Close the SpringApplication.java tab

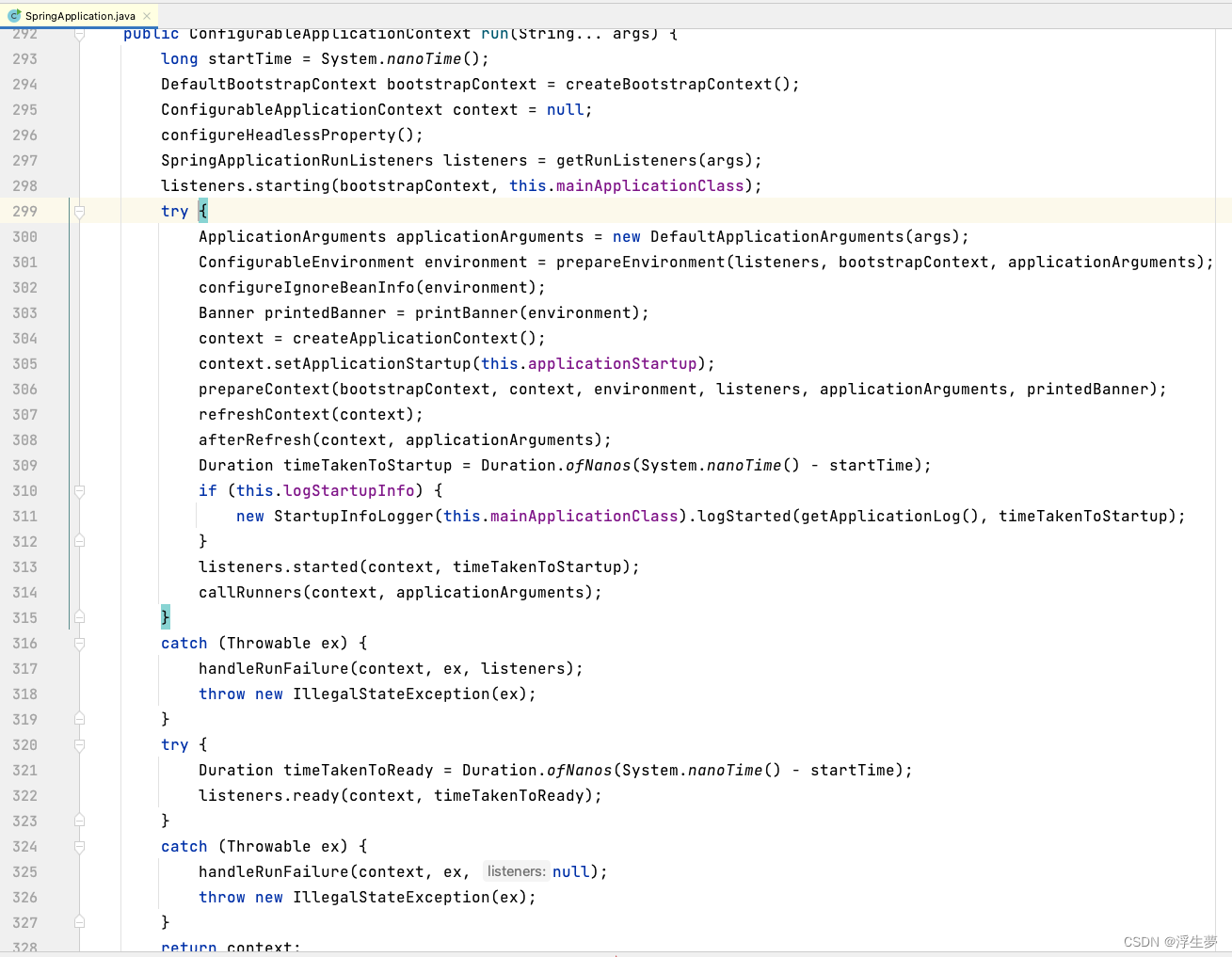[x=146, y=15]
